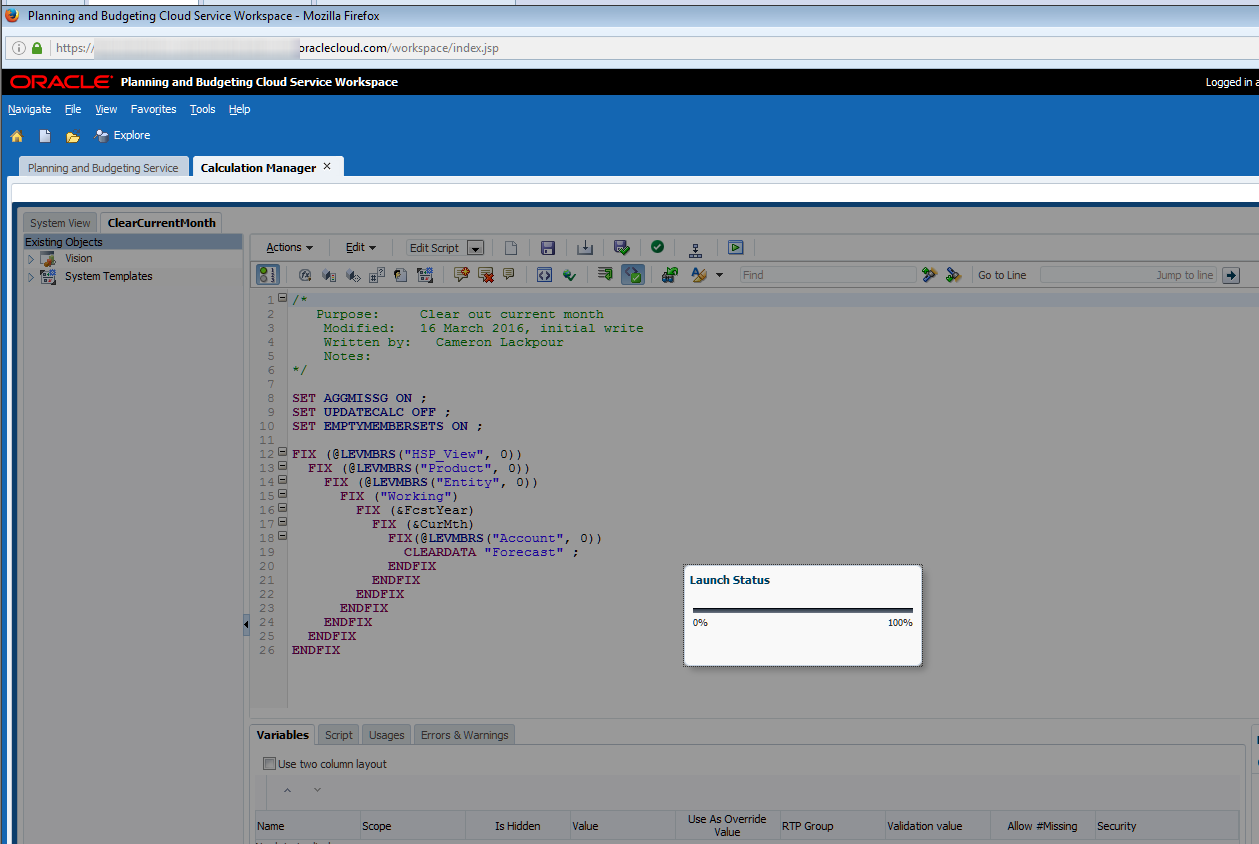Click the speech bubble with red X icon

coord(486,274)
